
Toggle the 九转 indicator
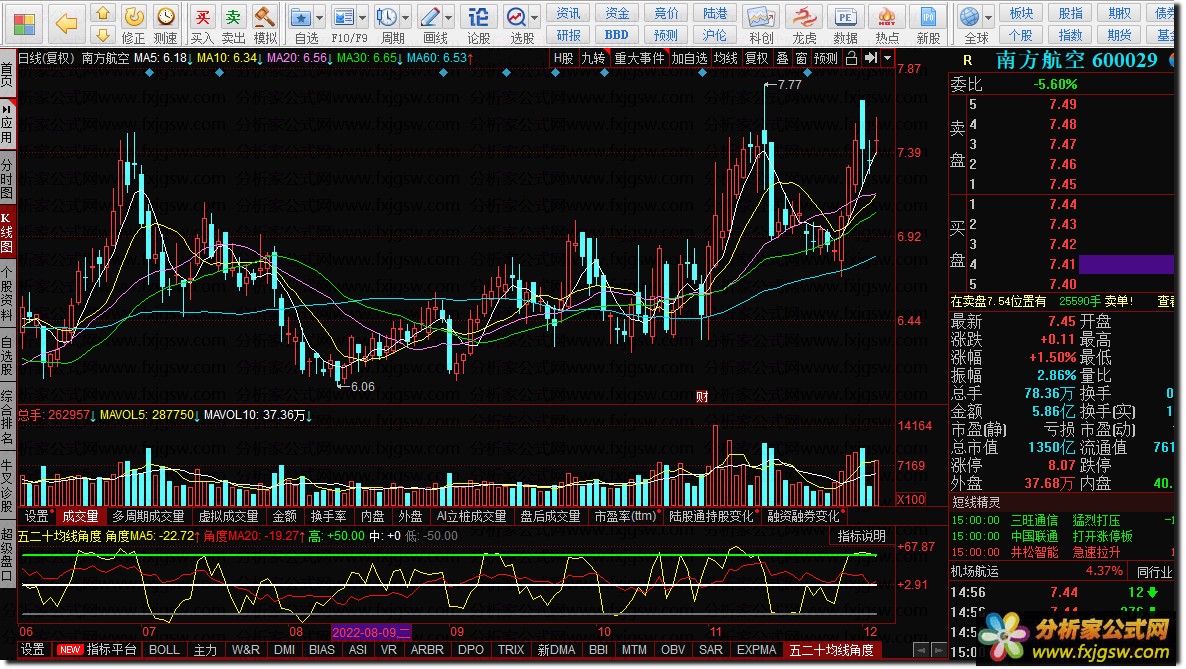(593, 58)
